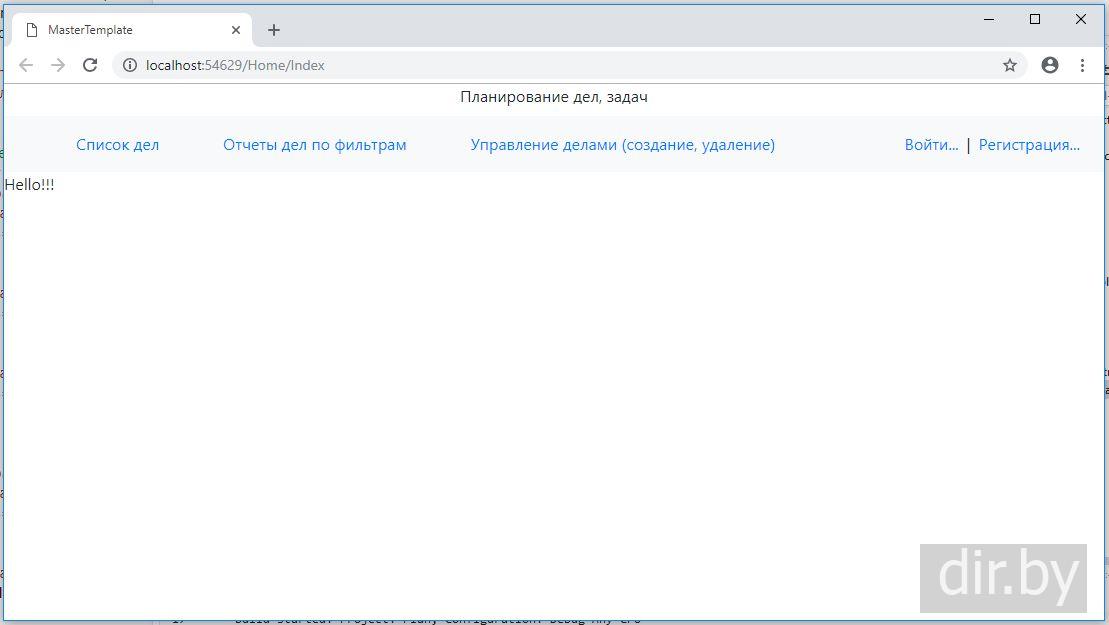Open the Chrome profile account icon

1049,65
